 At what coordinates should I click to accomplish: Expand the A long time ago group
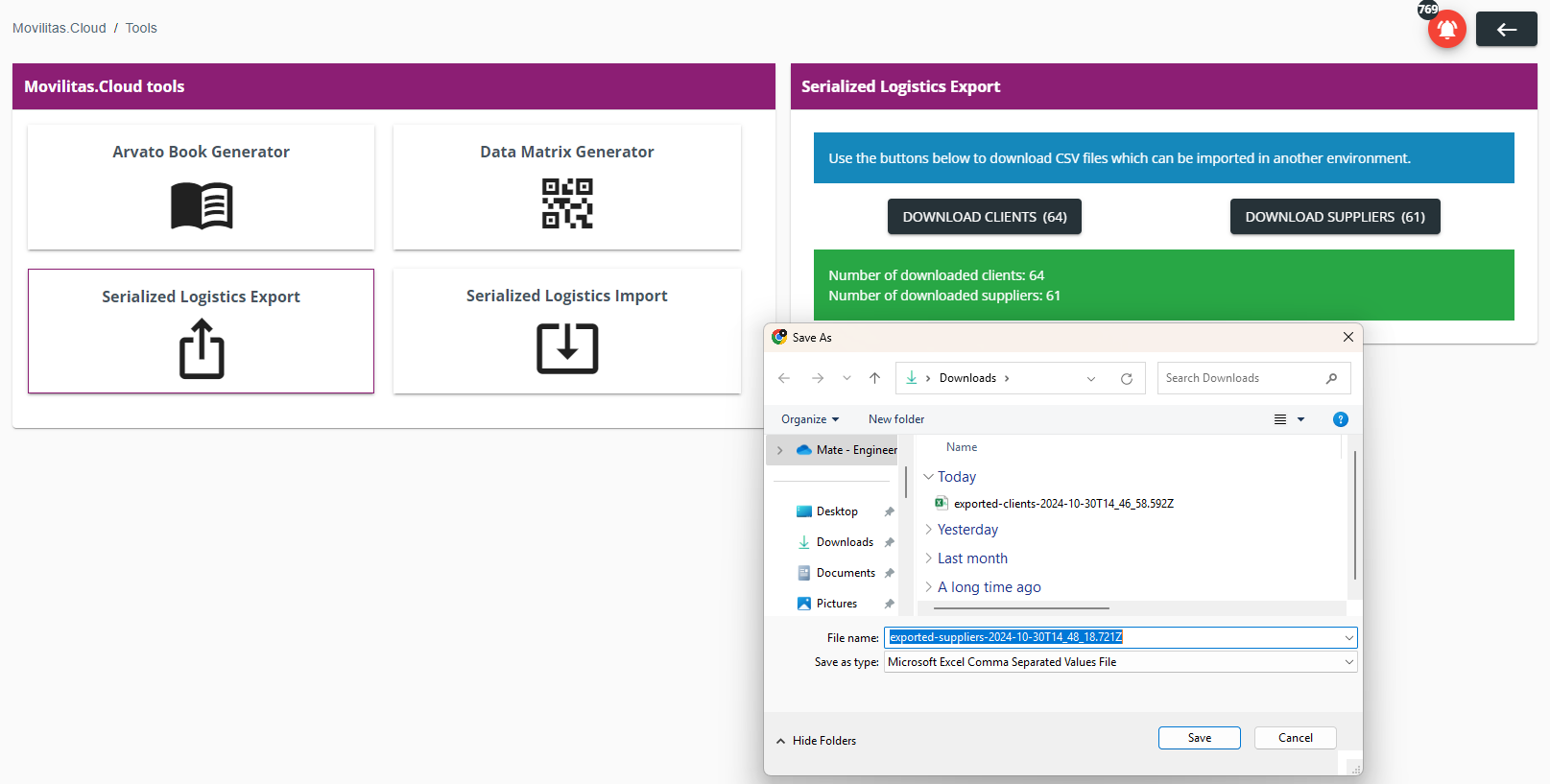pos(928,587)
